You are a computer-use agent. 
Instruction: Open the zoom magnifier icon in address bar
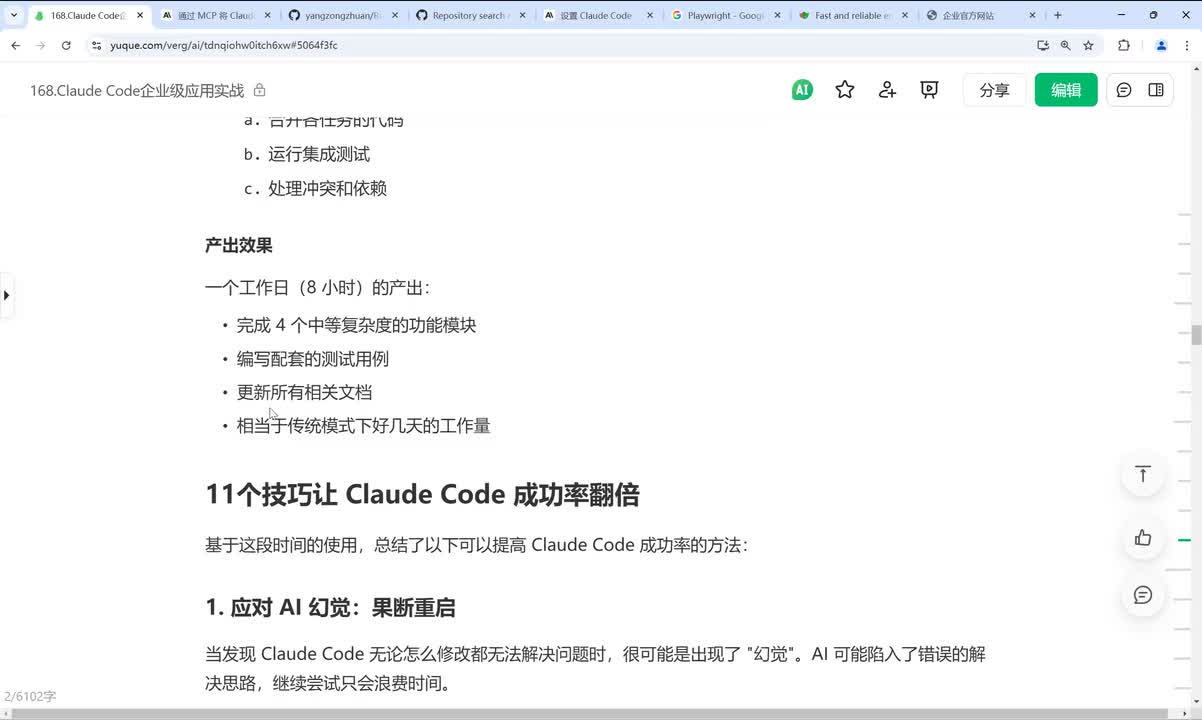click(x=1066, y=45)
